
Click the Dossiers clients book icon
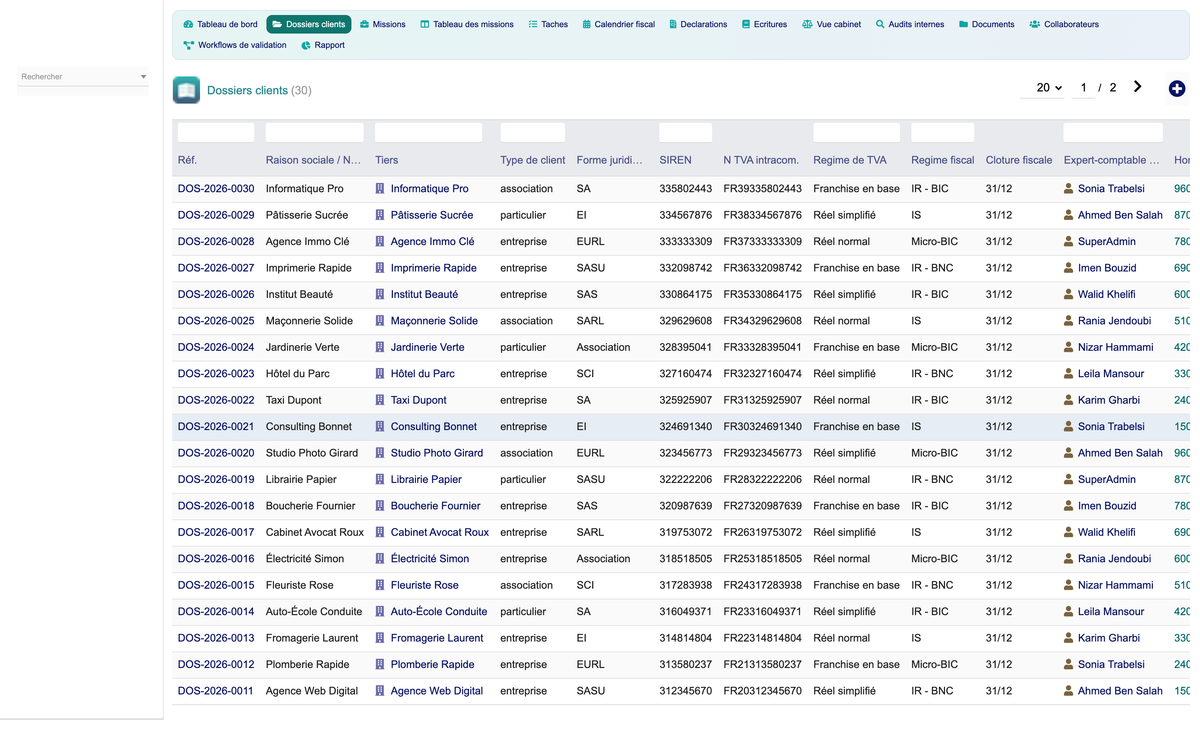click(186, 90)
